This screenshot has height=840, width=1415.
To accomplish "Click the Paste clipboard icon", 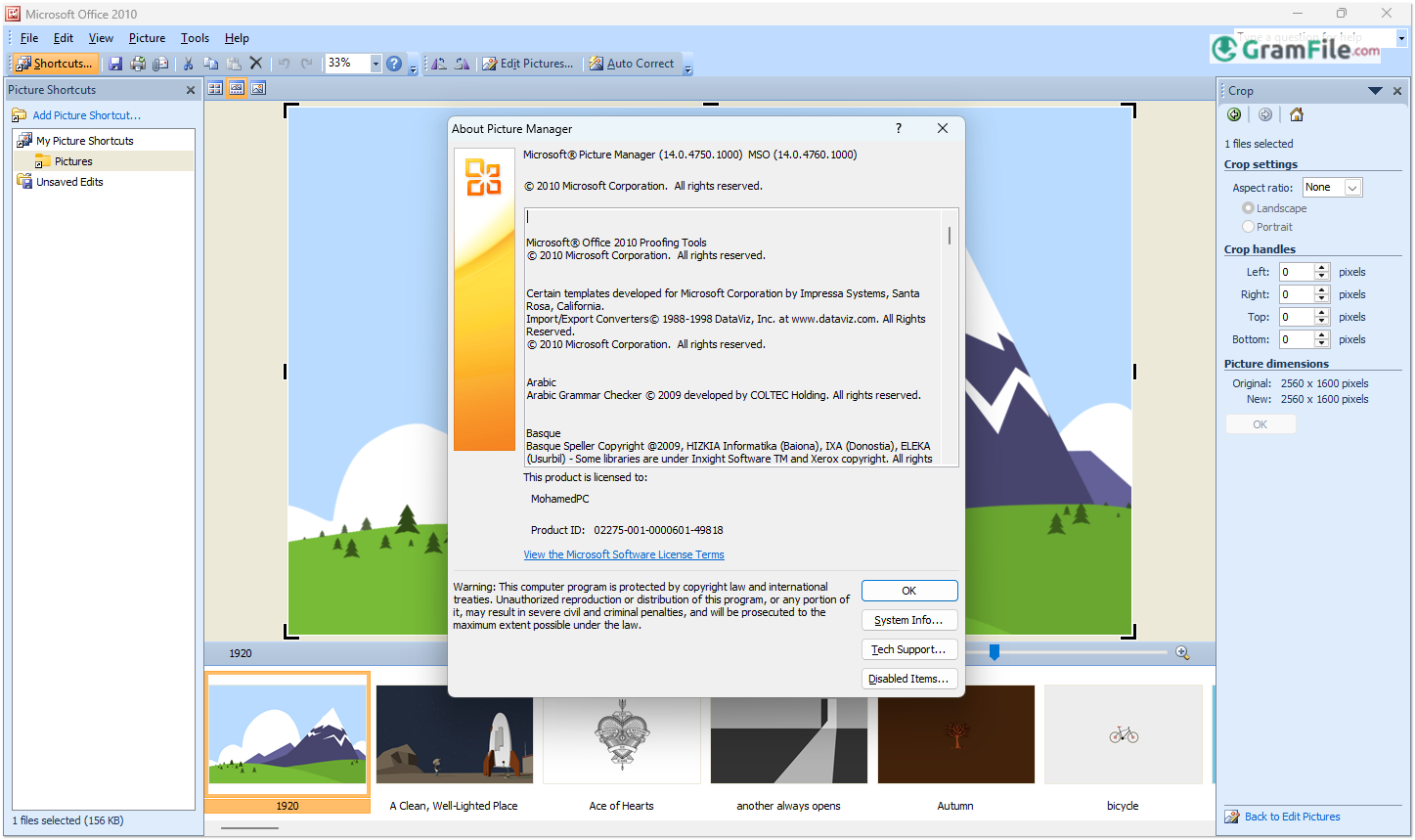I will pos(234,64).
